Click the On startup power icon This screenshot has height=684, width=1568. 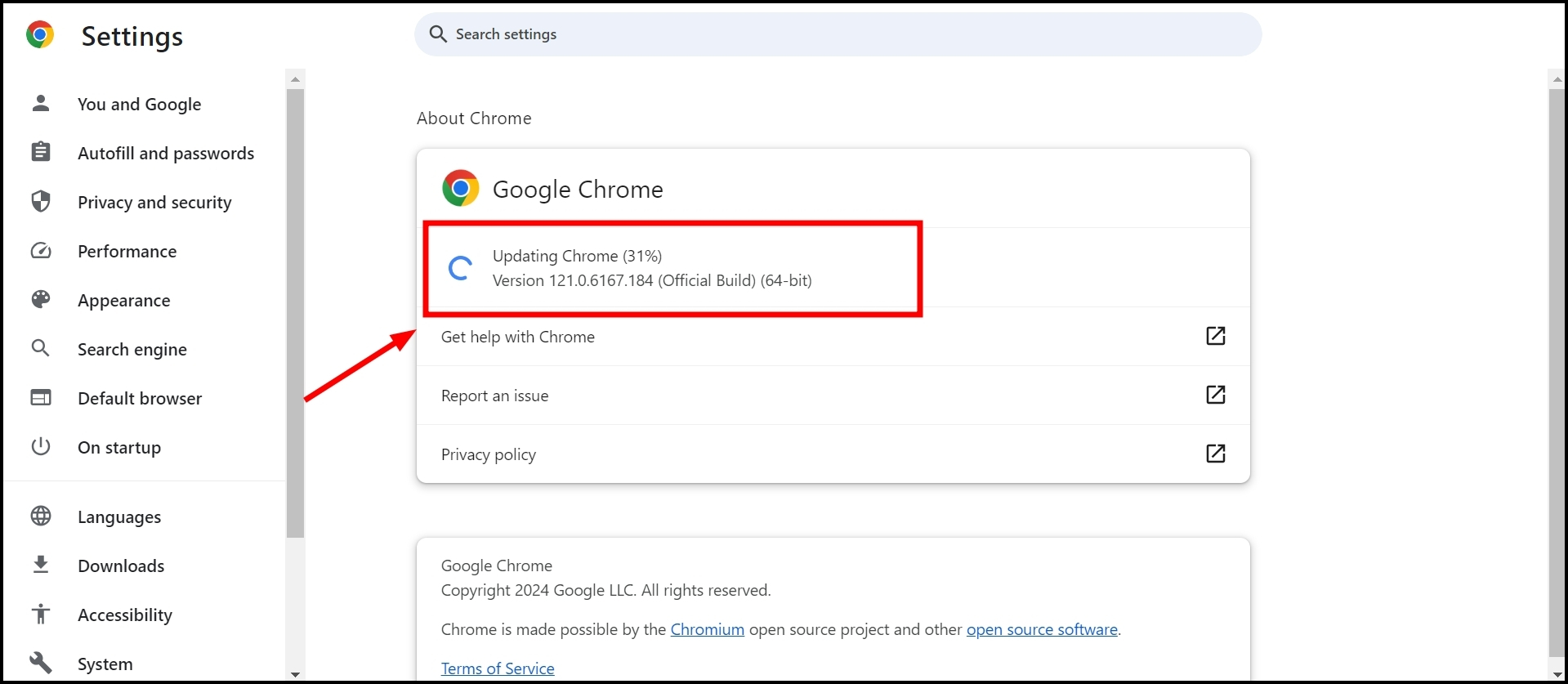click(41, 447)
